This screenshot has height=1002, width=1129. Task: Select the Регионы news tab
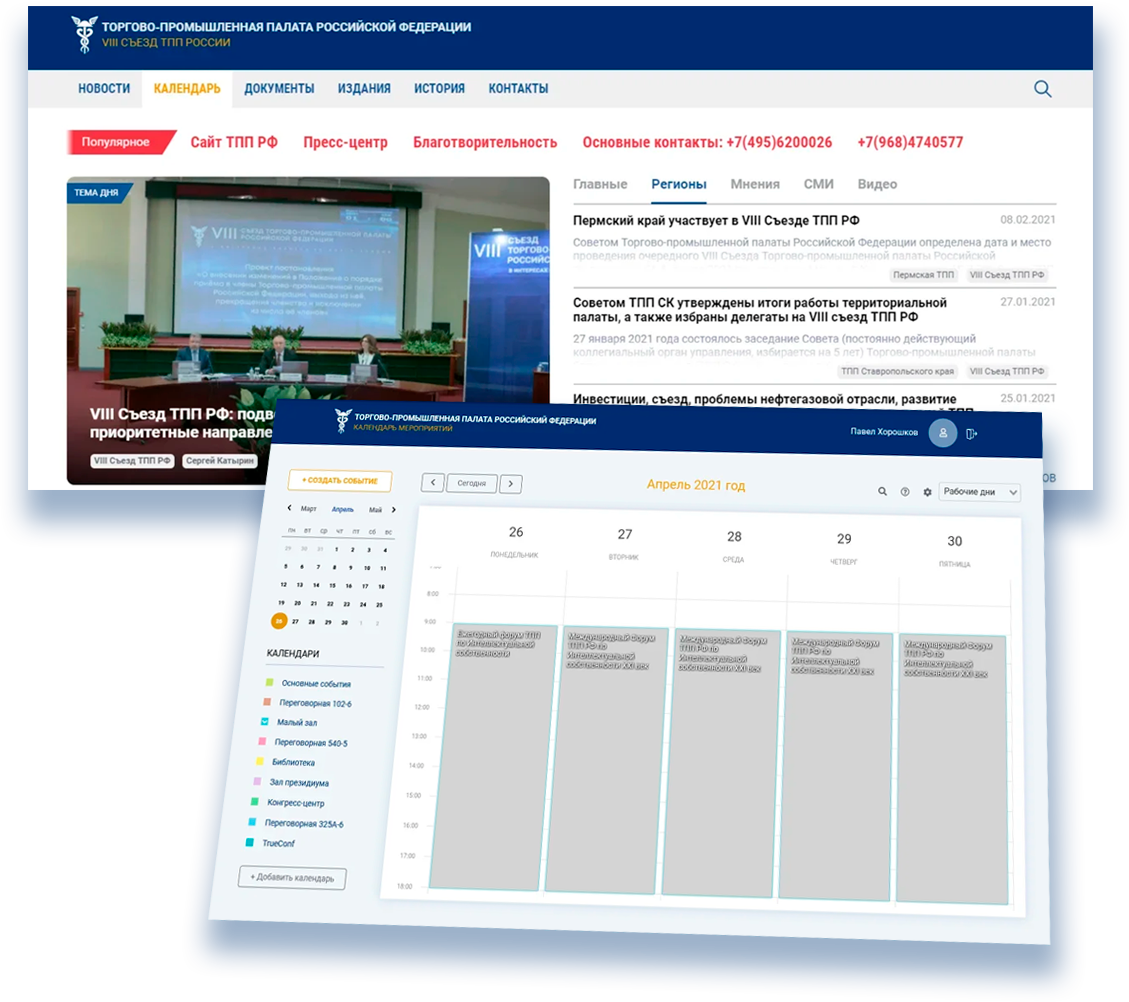pos(679,184)
